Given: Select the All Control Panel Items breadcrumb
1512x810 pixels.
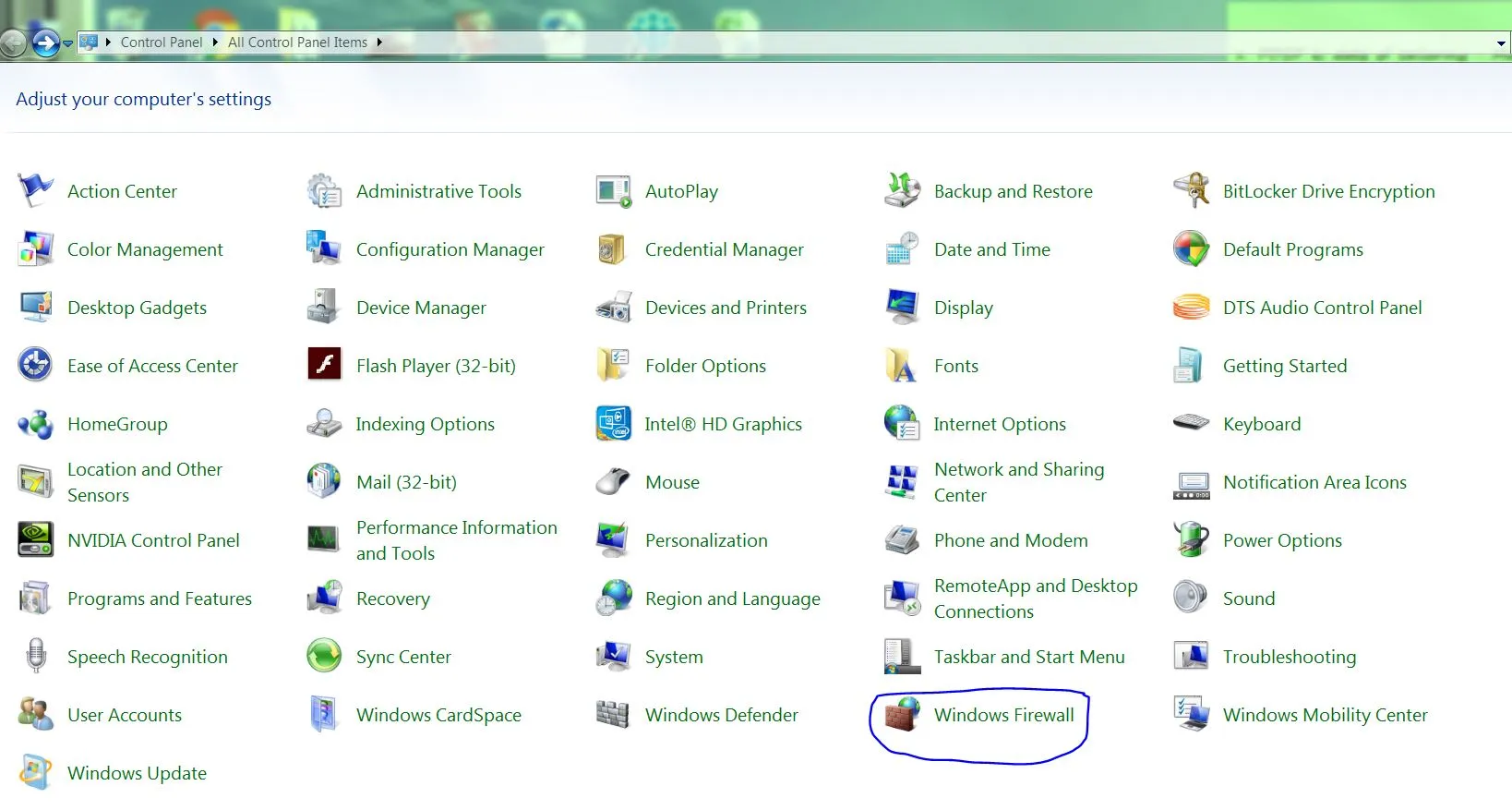Looking at the screenshot, I should pyautogui.click(x=297, y=42).
